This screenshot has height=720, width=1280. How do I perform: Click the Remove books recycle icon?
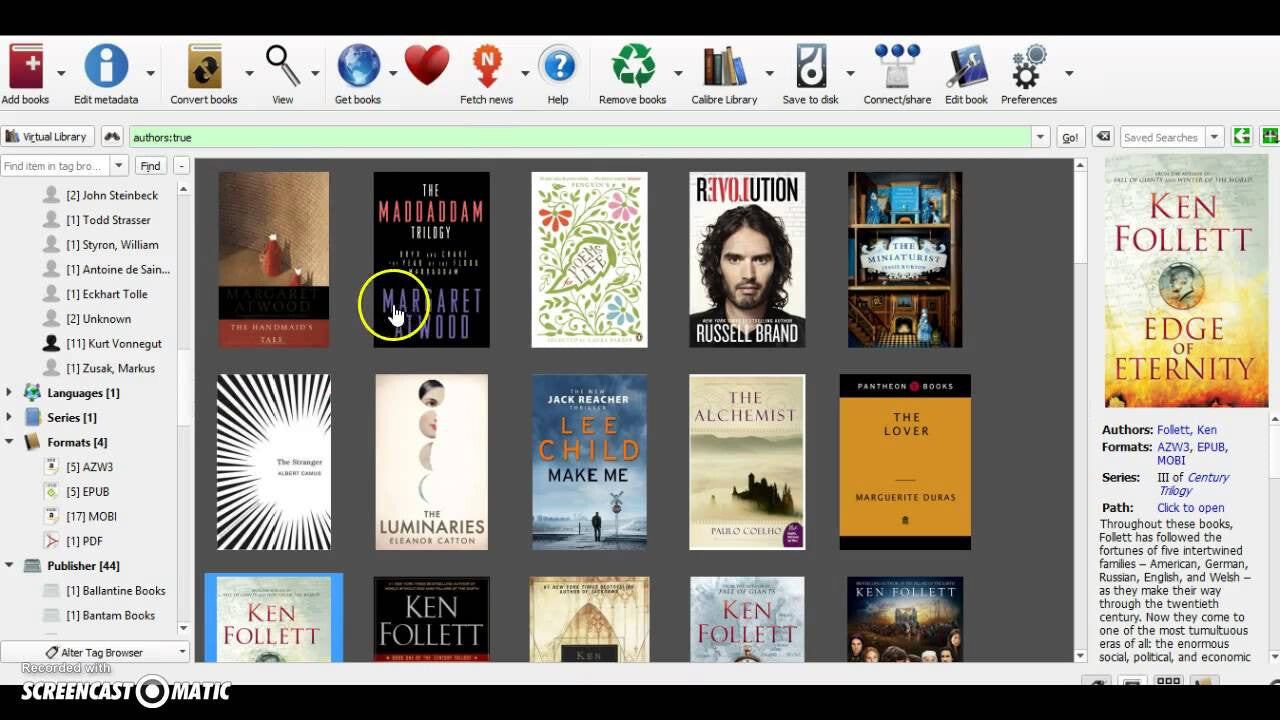(634, 62)
